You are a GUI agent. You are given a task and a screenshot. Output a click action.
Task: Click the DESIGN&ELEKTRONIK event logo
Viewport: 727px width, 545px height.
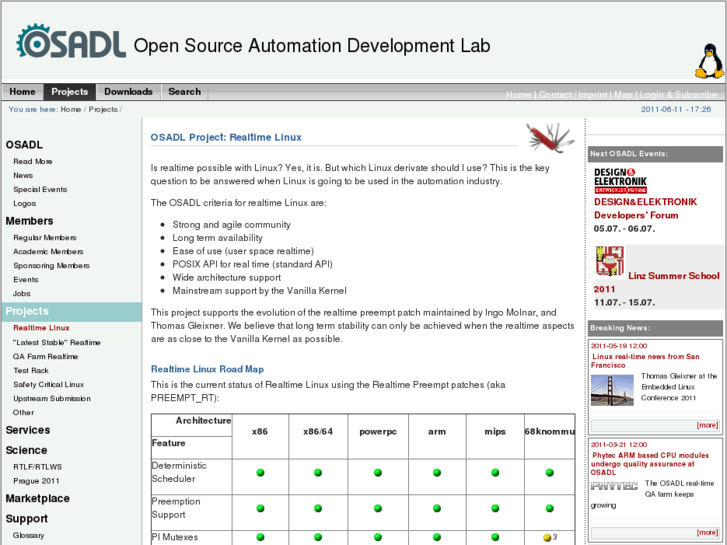(620, 181)
